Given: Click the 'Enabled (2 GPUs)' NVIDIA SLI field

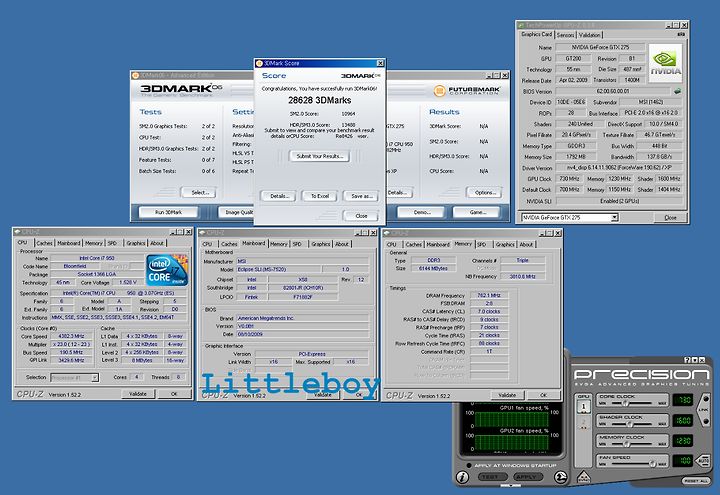Looking at the screenshot, I should click(x=619, y=201).
